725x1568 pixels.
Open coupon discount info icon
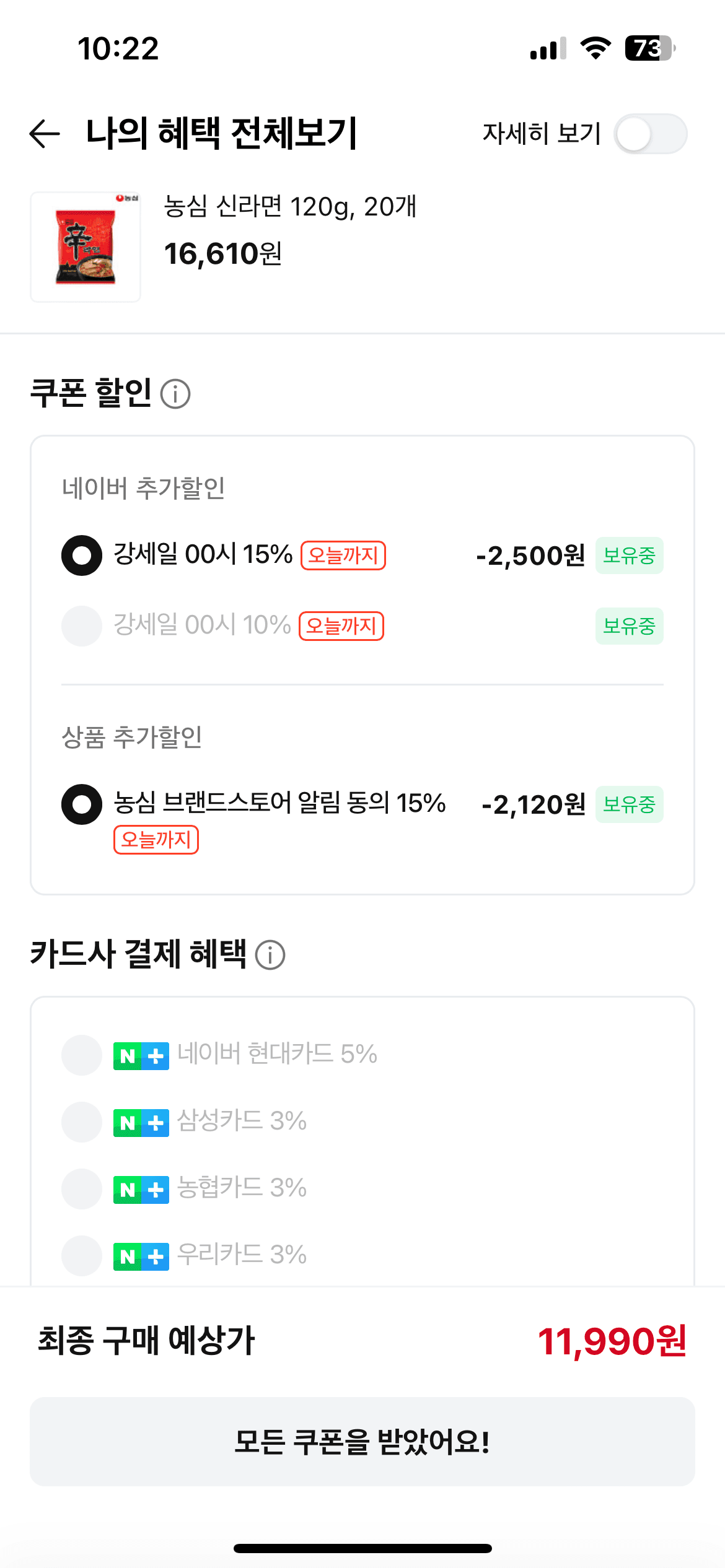tap(175, 394)
